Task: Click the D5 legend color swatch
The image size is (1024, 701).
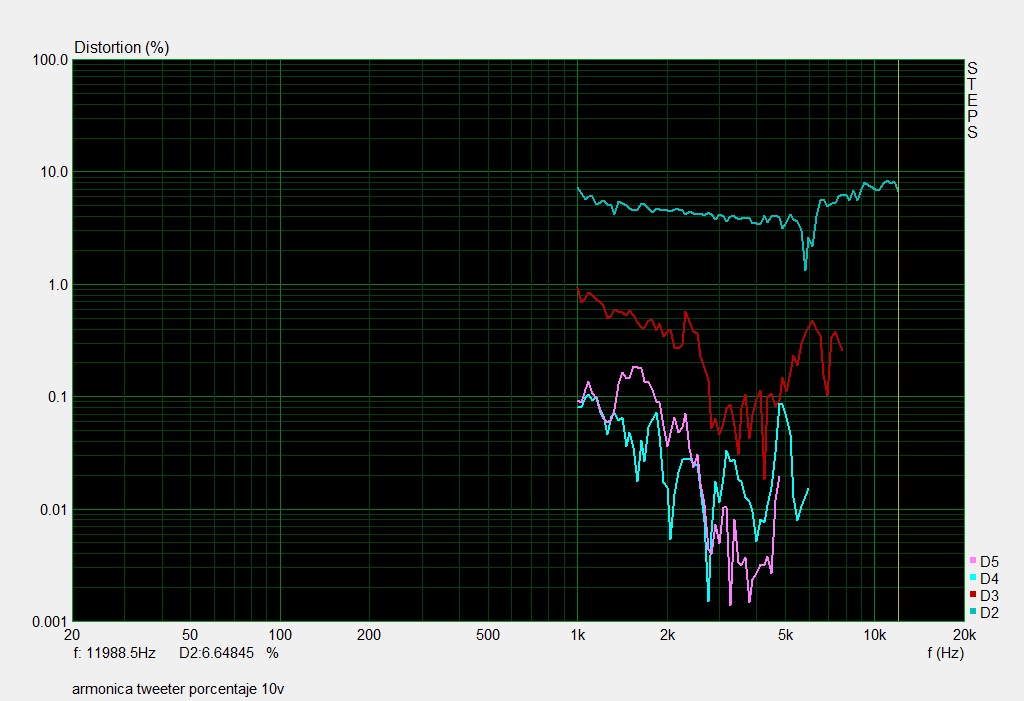Action: click(973, 561)
